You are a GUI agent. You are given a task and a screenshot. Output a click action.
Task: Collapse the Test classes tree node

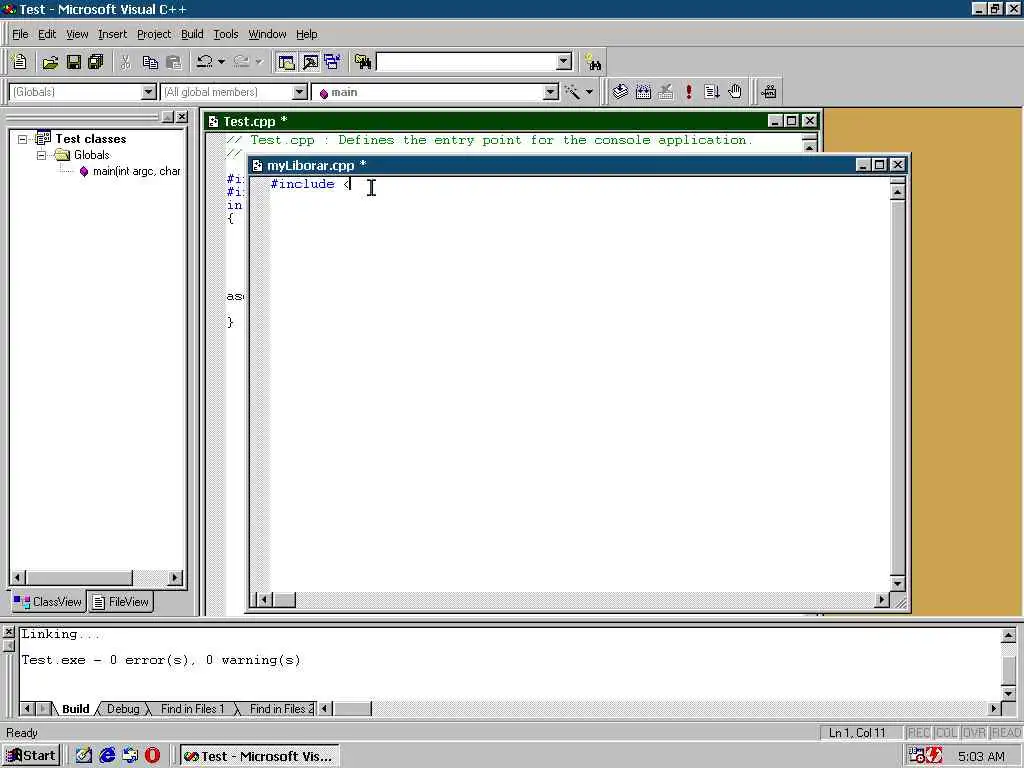point(22,139)
